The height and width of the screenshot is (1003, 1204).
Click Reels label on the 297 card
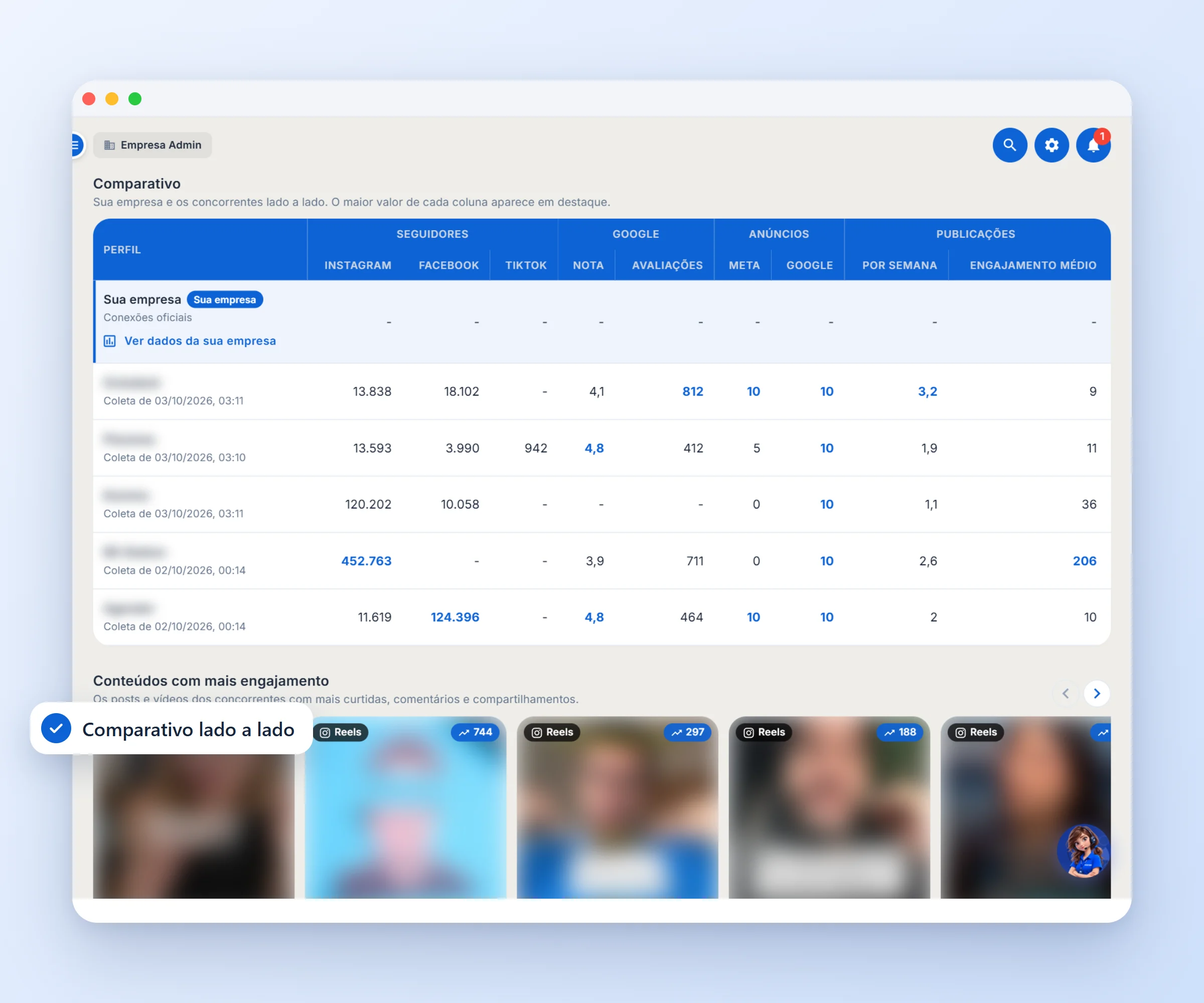click(552, 732)
